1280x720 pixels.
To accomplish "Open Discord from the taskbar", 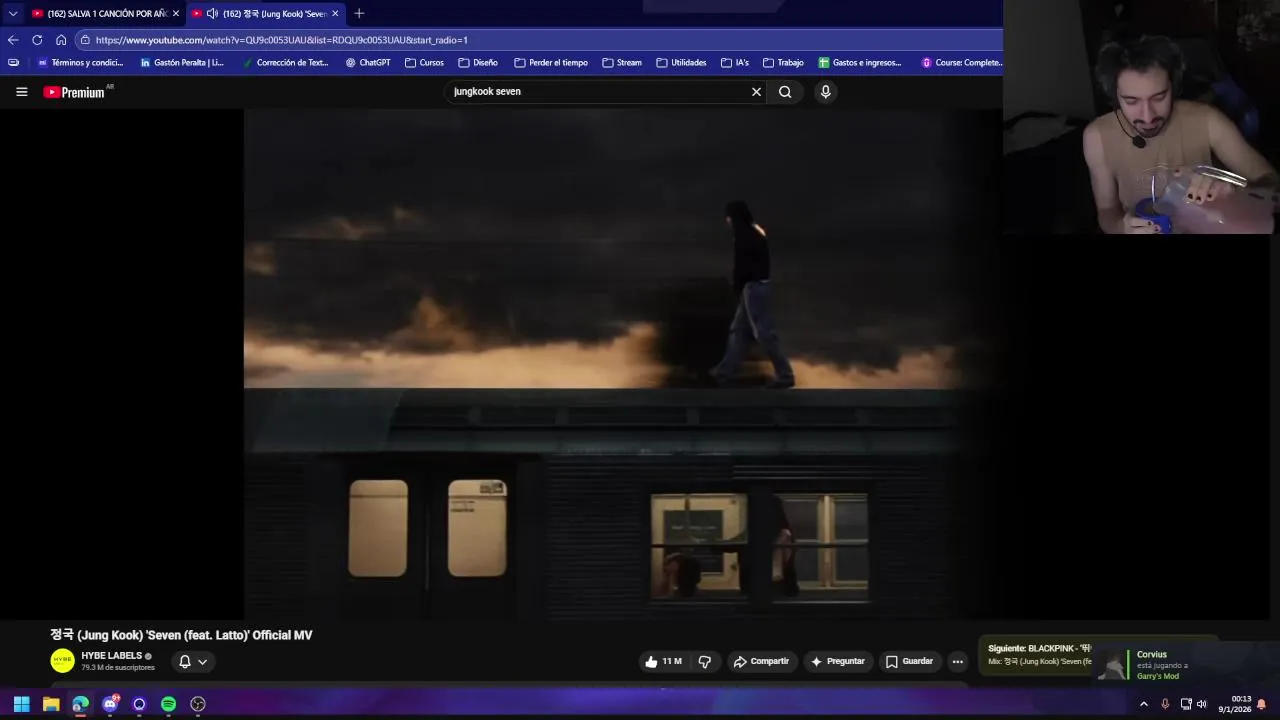I will click(110, 704).
